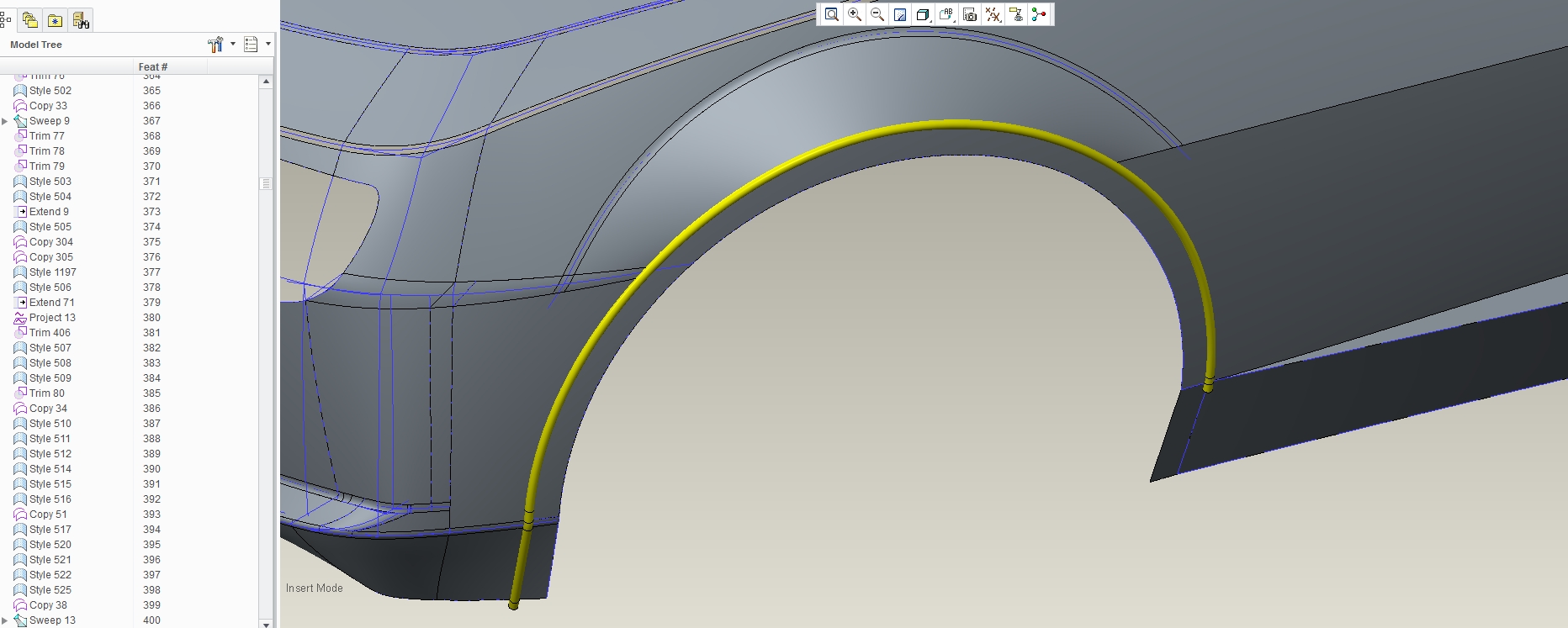1568x628 pixels.
Task: Open the cabinet search tab with binoculars
Action: pyautogui.click(x=81, y=20)
